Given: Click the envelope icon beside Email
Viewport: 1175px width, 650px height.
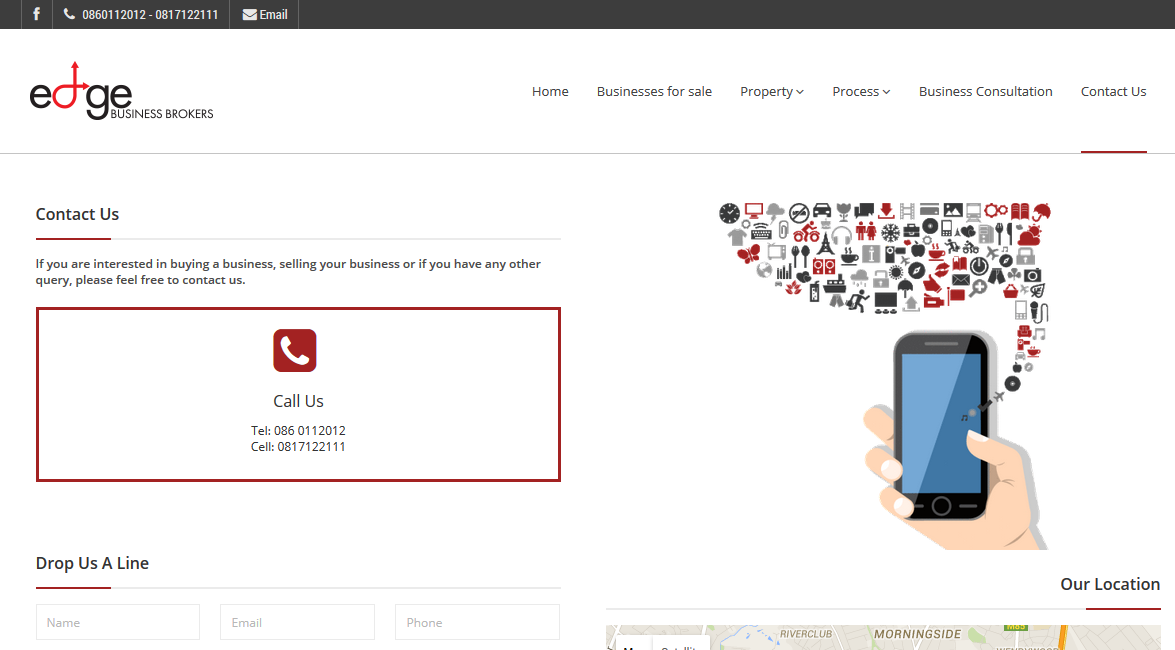Looking at the screenshot, I should click(x=250, y=14).
